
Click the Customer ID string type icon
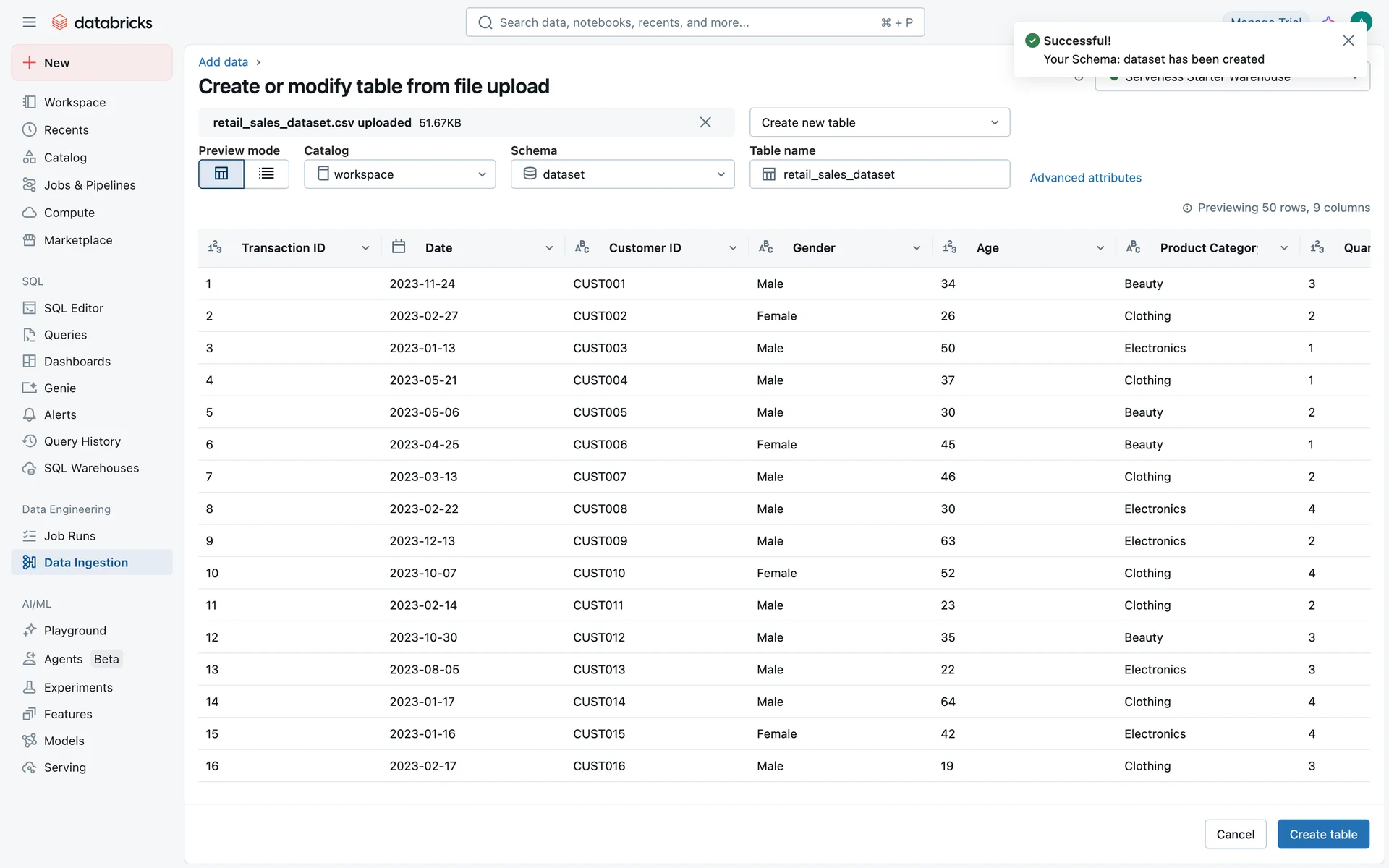click(x=582, y=247)
